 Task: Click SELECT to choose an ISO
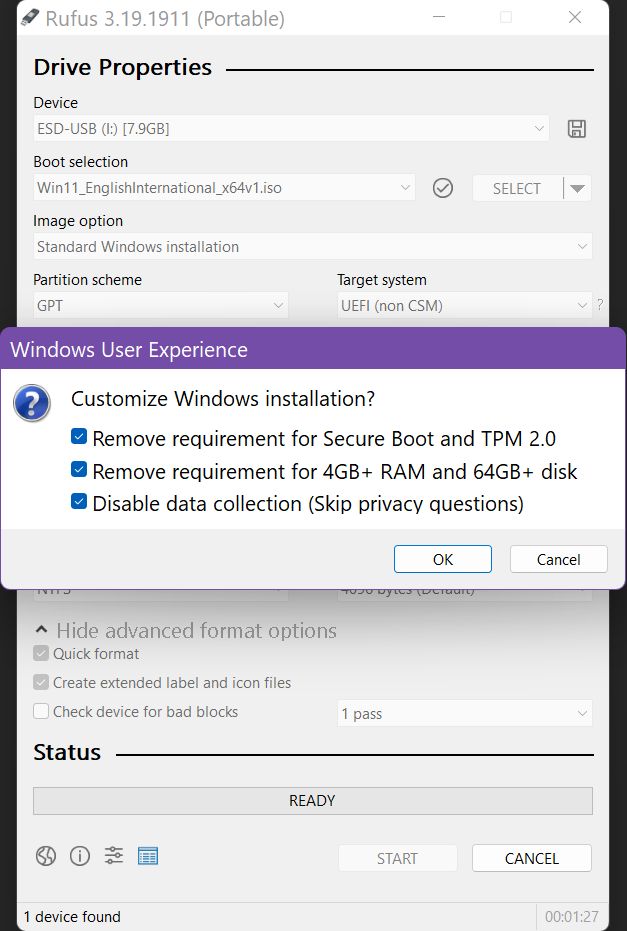click(515, 188)
